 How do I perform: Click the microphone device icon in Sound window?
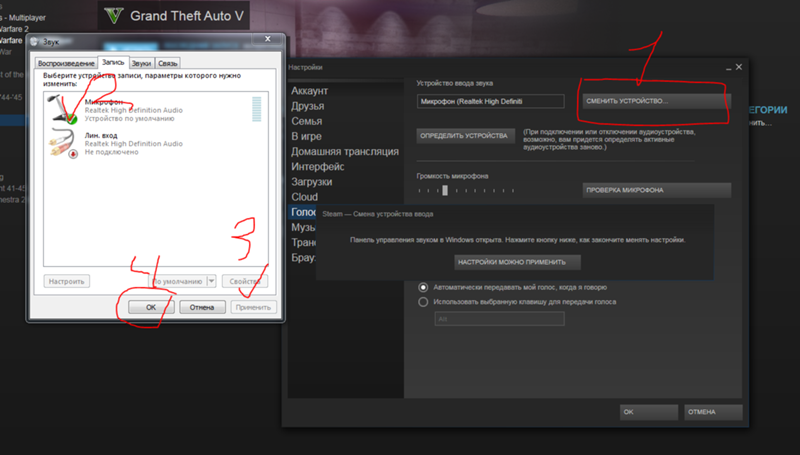coord(63,109)
